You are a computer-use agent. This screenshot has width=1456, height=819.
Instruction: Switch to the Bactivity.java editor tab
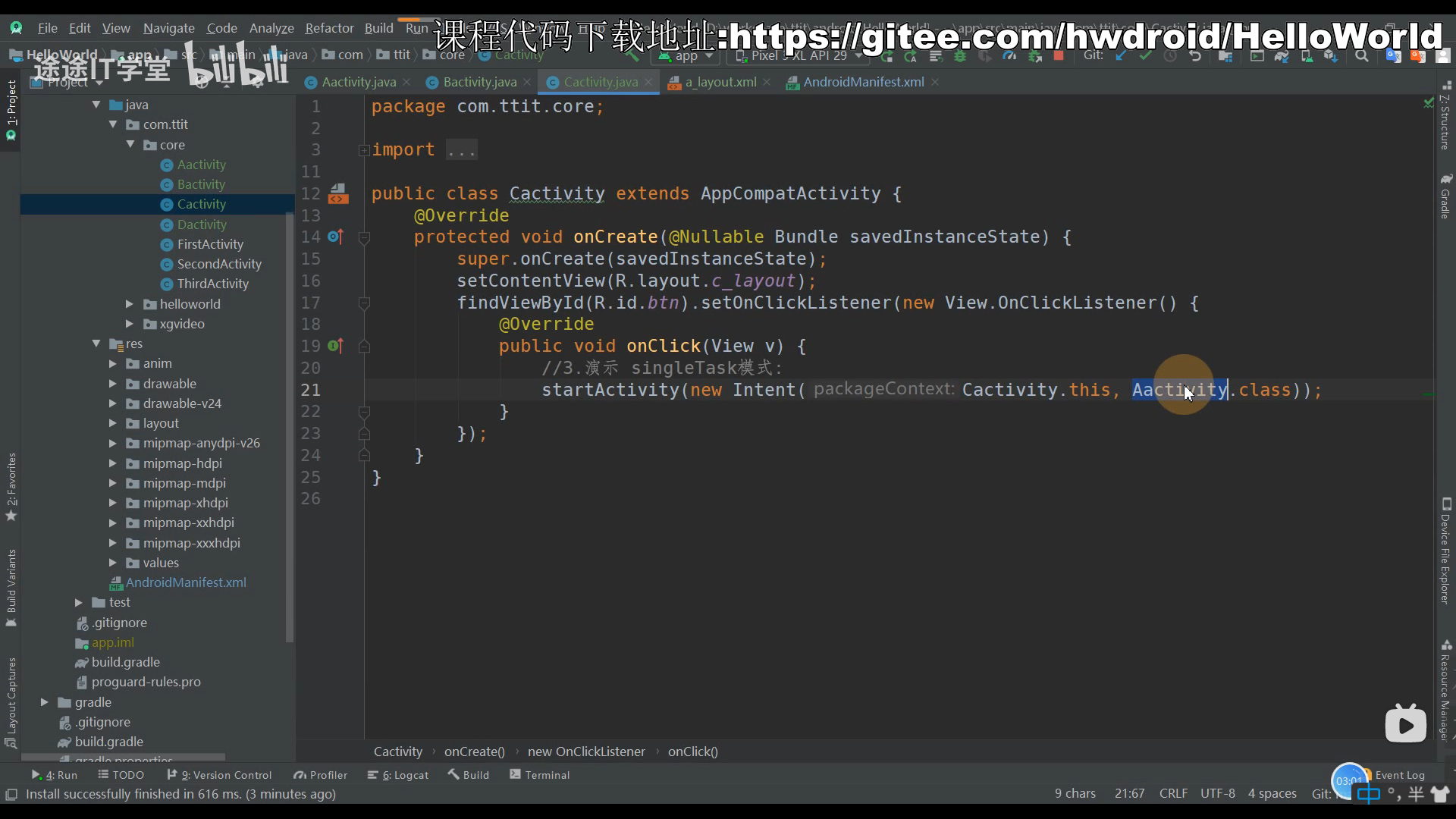tap(480, 82)
